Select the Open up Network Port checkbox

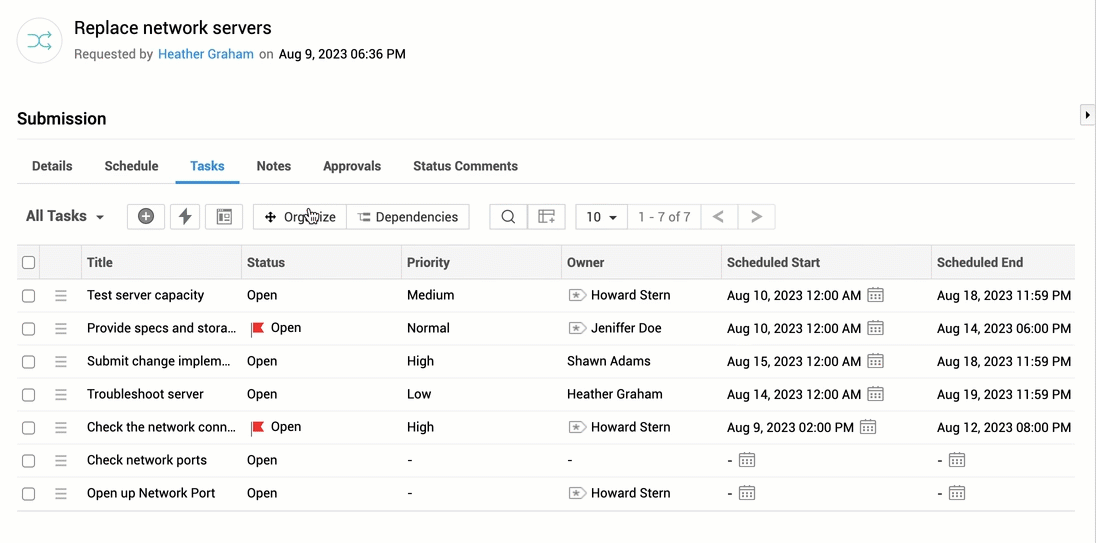[x=28, y=493]
